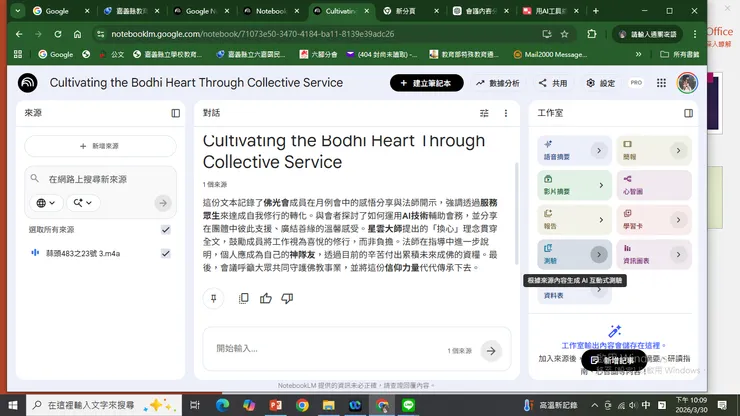Image resolution: width=740 pixels, height=416 pixels.
Task: Go back to the previous page
Action: 19,34
